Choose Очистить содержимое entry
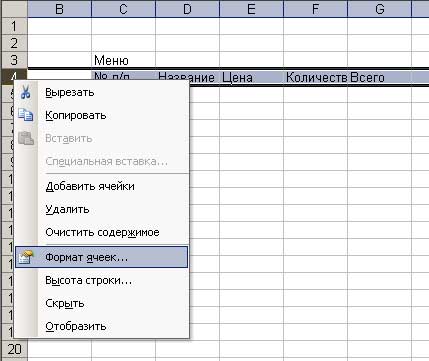 coord(102,232)
